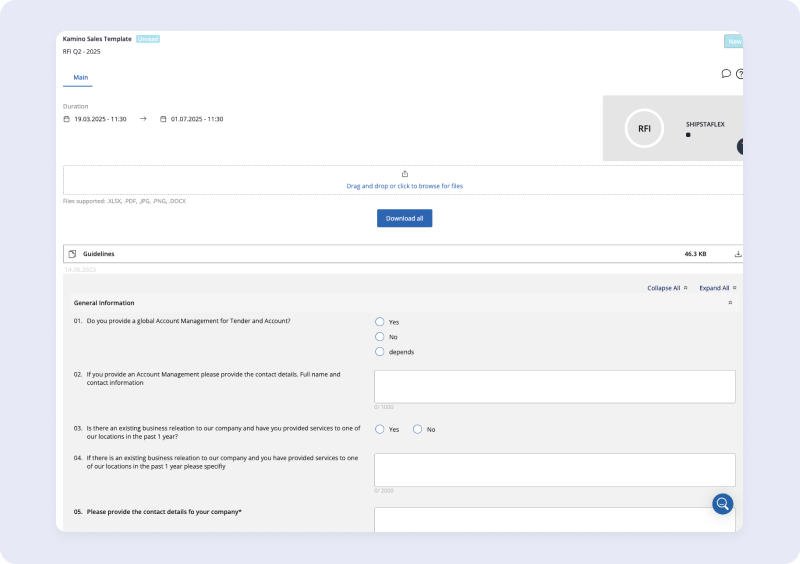Click the Guidelines document icon
This screenshot has width=800, height=564.
click(72, 254)
